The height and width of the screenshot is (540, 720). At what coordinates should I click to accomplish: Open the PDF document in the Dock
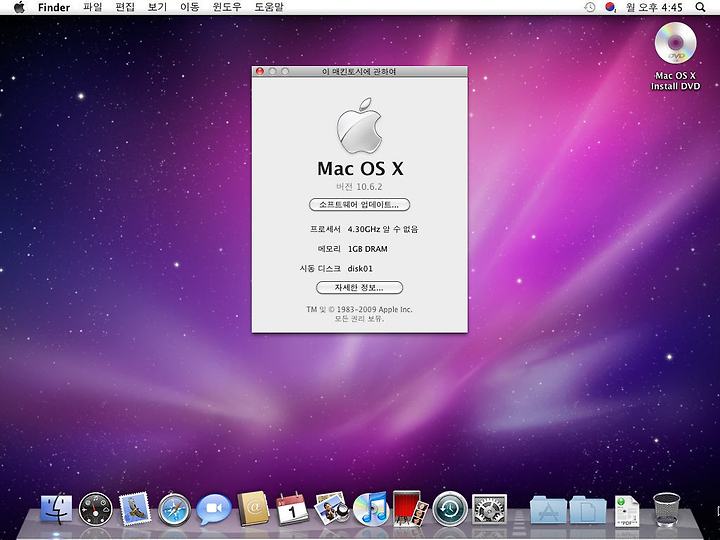coord(627,511)
